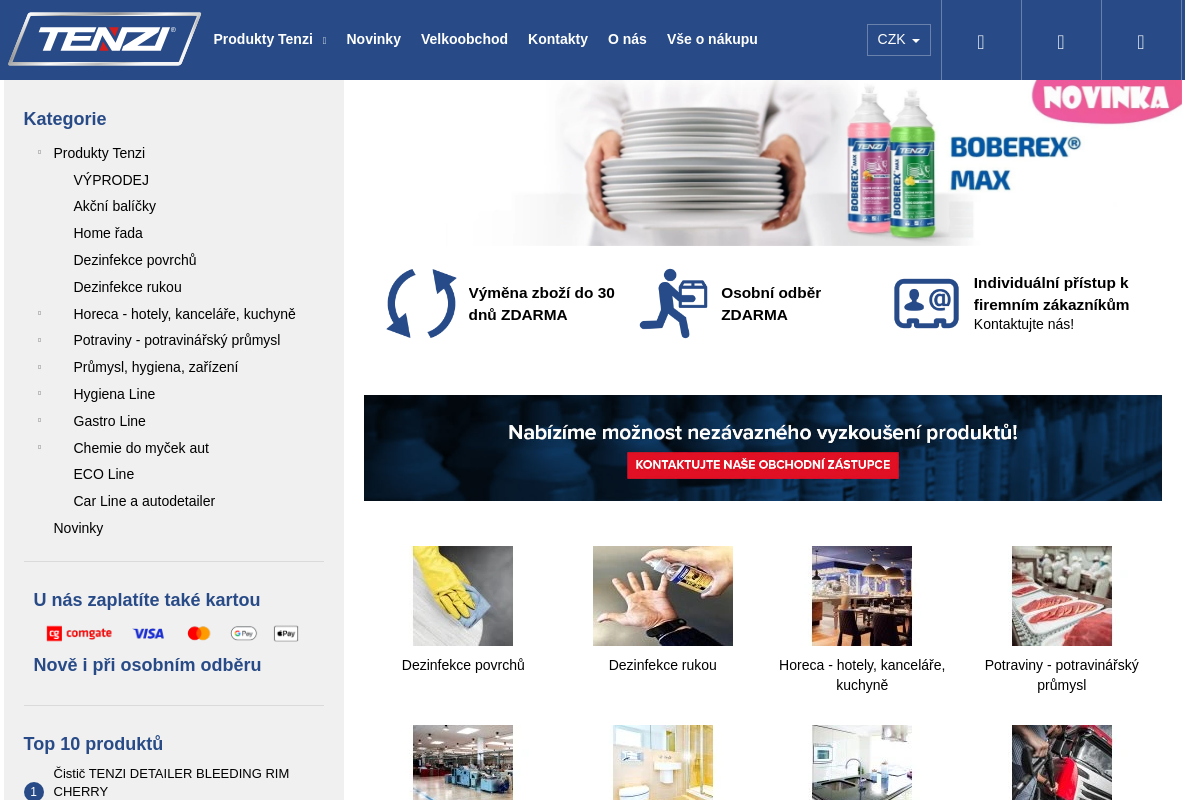Go to the Kontakty menu item
This screenshot has height=800, width=1200.
tap(557, 39)
